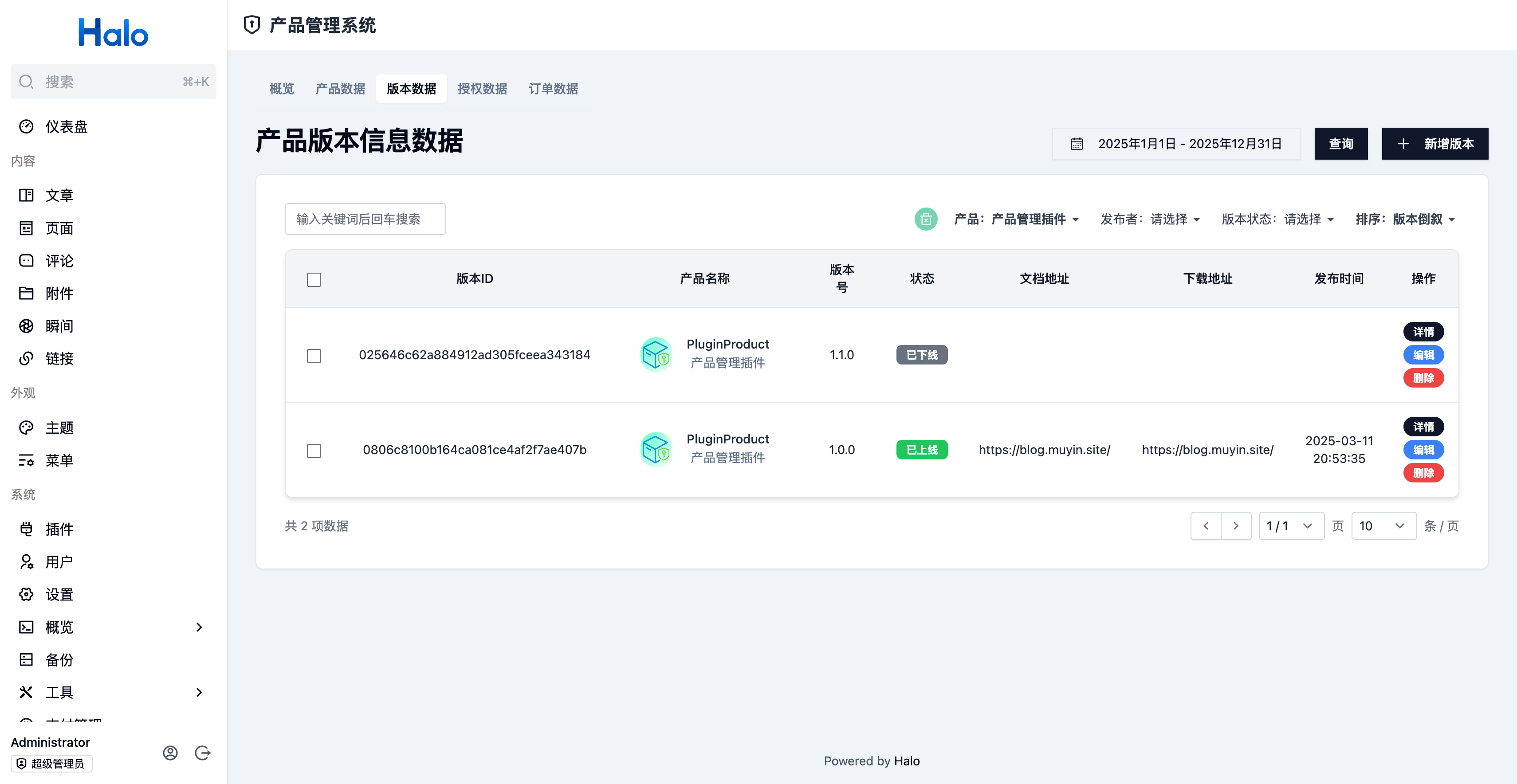Screen dimensions: 1517x784
Task: Click the 新增版本 add version button
Action: pyautogui.click(x=1434, y=144)
